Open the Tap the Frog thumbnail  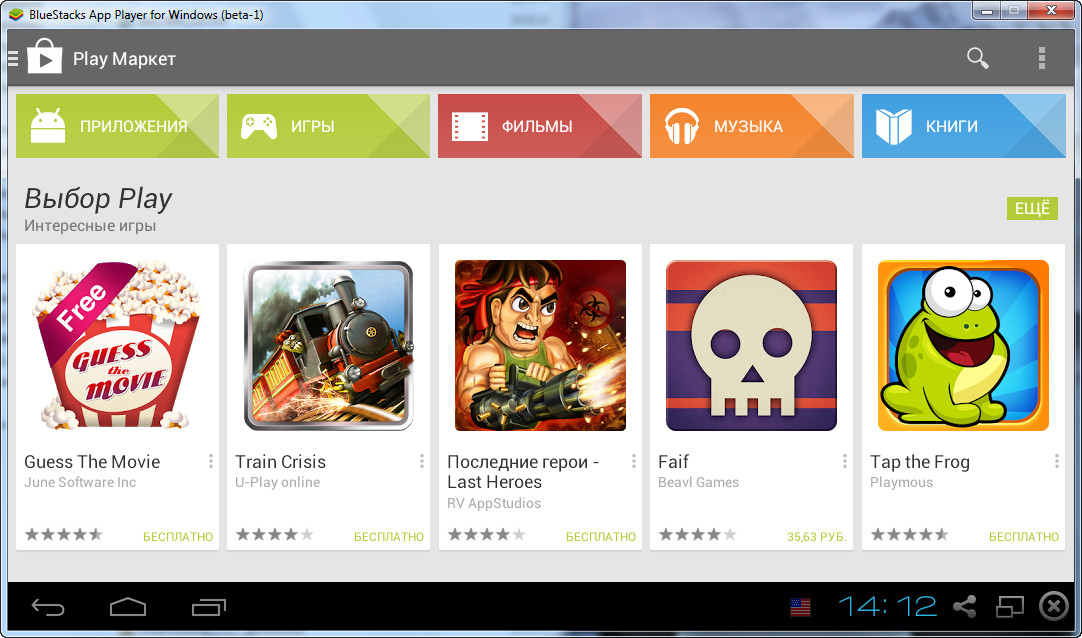[x=963, y=345]
